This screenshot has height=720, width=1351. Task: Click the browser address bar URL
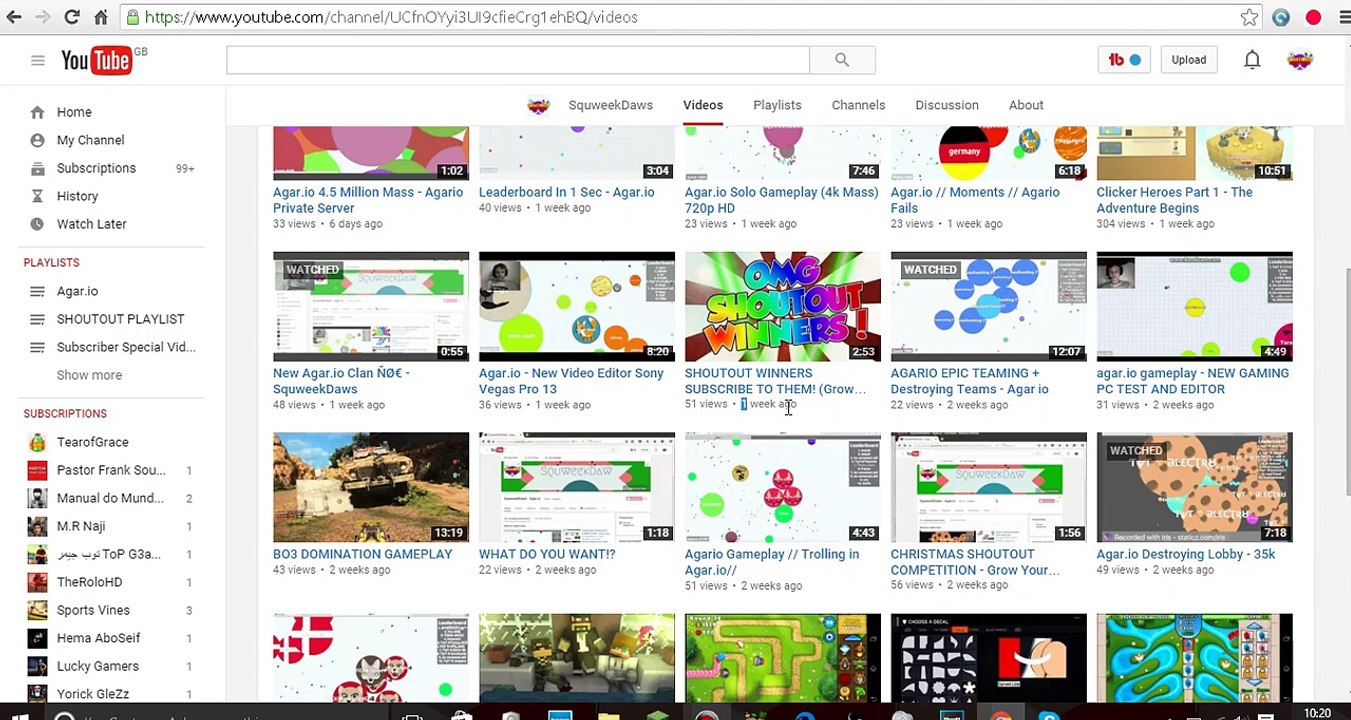[391, 17]
